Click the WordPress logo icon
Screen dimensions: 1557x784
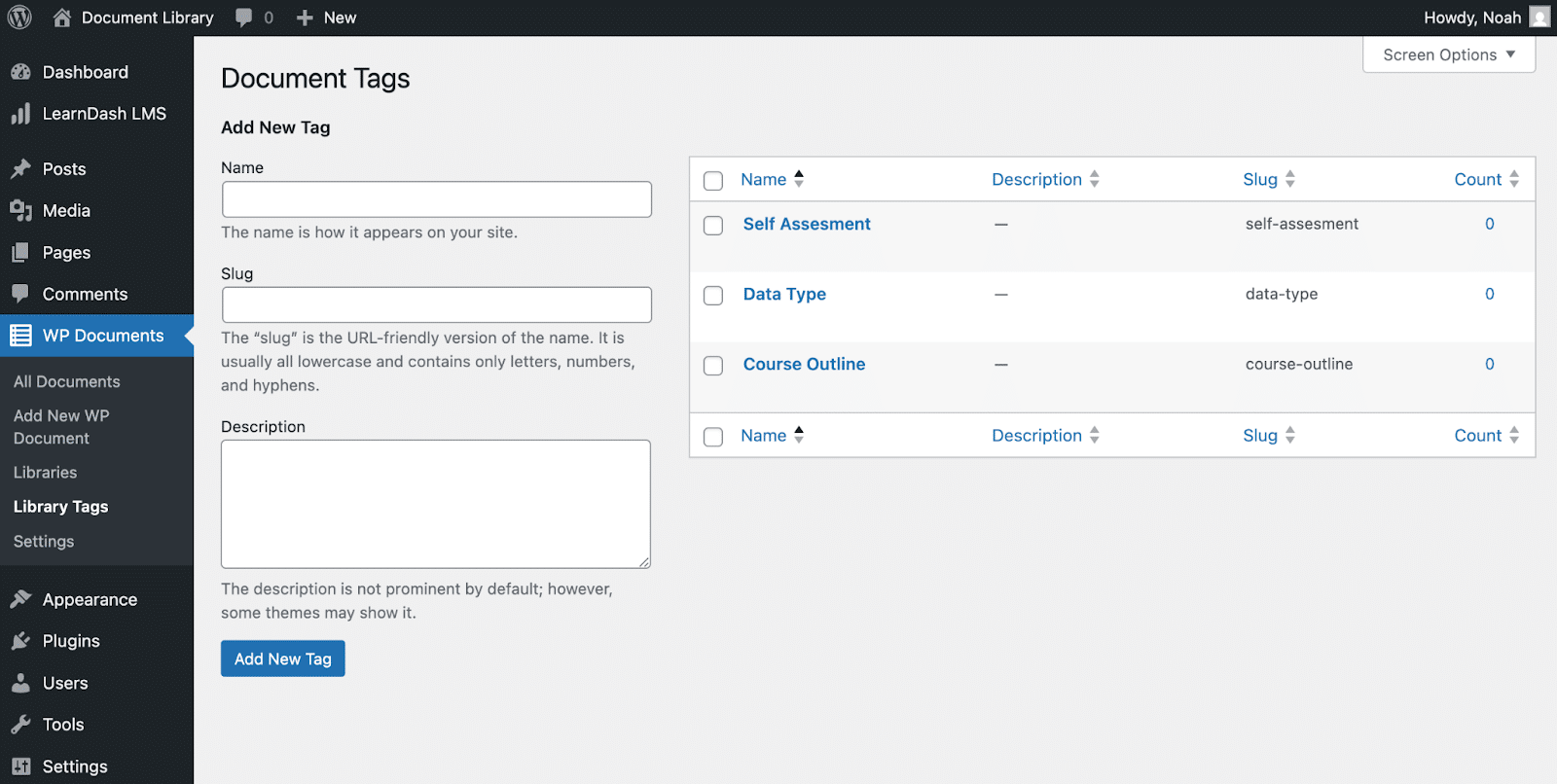(x=19, y=18)
